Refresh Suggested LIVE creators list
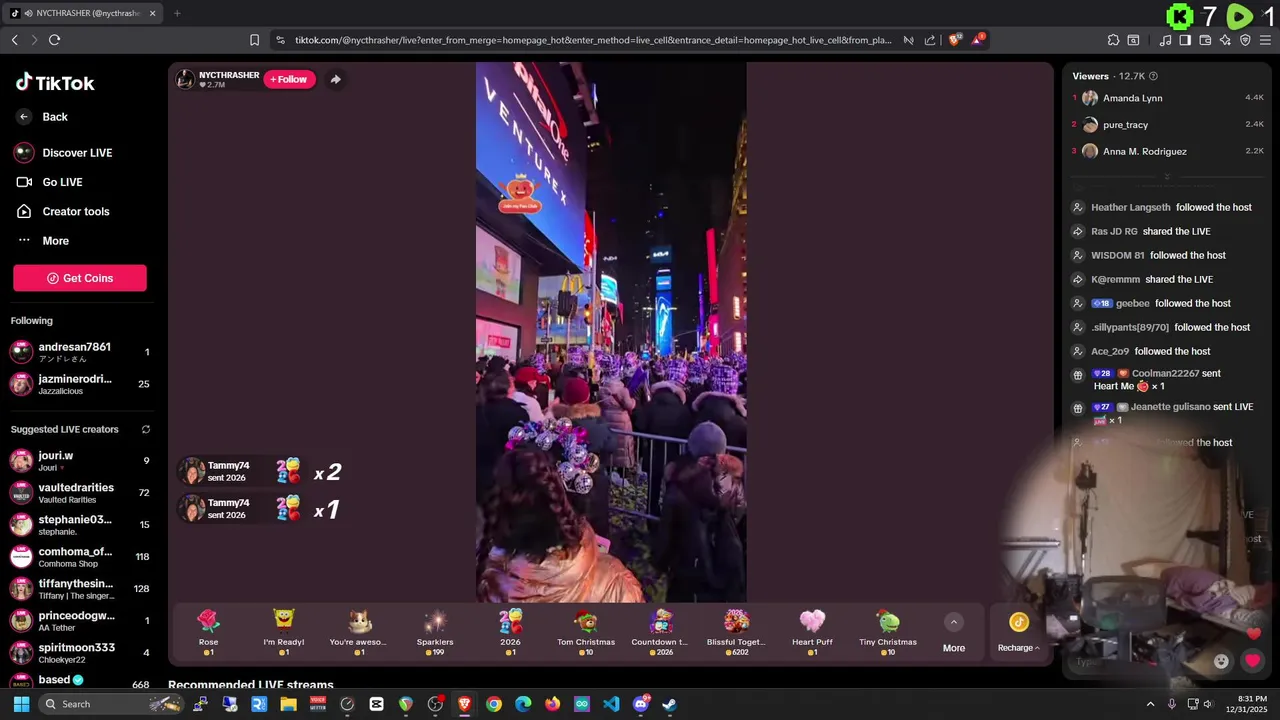 click(146, 429)
